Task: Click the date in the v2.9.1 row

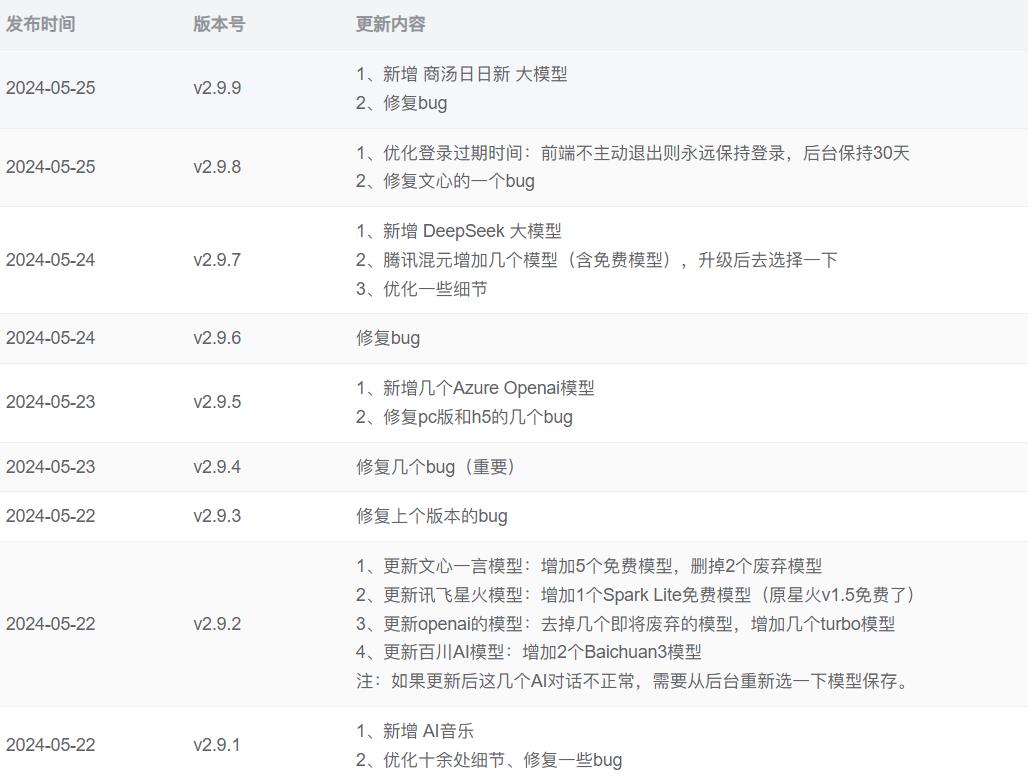Action: click(x=50, y=744)
